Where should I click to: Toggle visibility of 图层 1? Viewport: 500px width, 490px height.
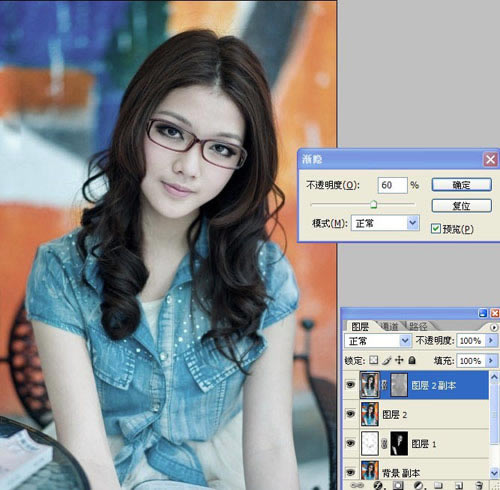(x=350, y=443)
